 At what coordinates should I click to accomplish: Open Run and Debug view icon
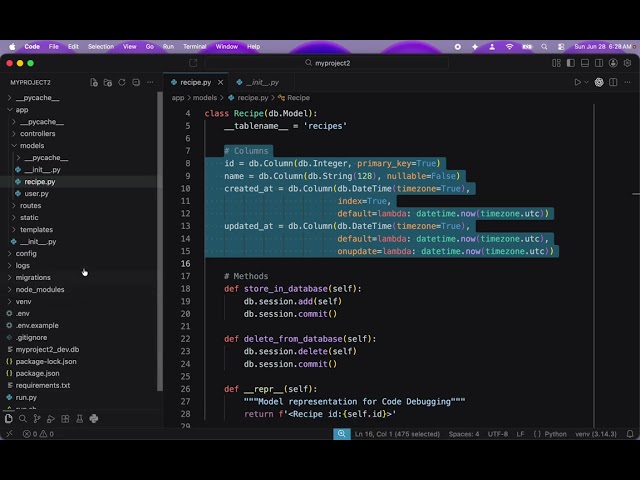[51, 418]
